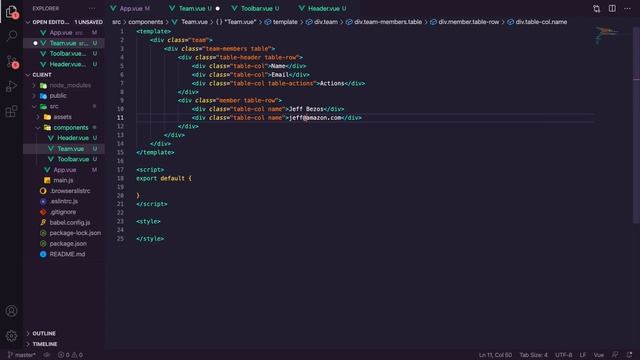
Task: Change 'LF' end of line sequence
Action: [x=583, y=355]
